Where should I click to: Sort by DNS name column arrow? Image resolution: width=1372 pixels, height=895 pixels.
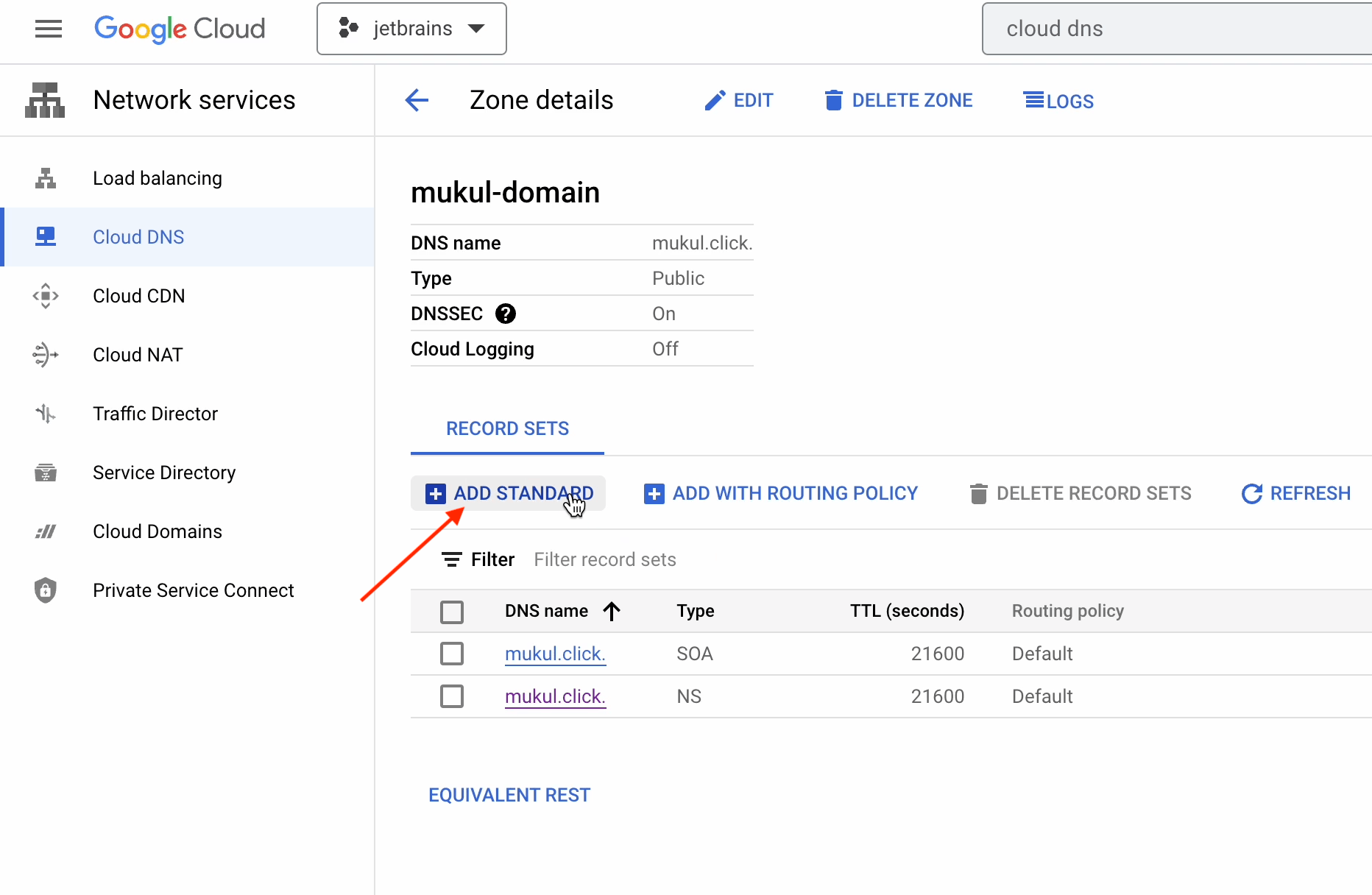pos(612,611)
